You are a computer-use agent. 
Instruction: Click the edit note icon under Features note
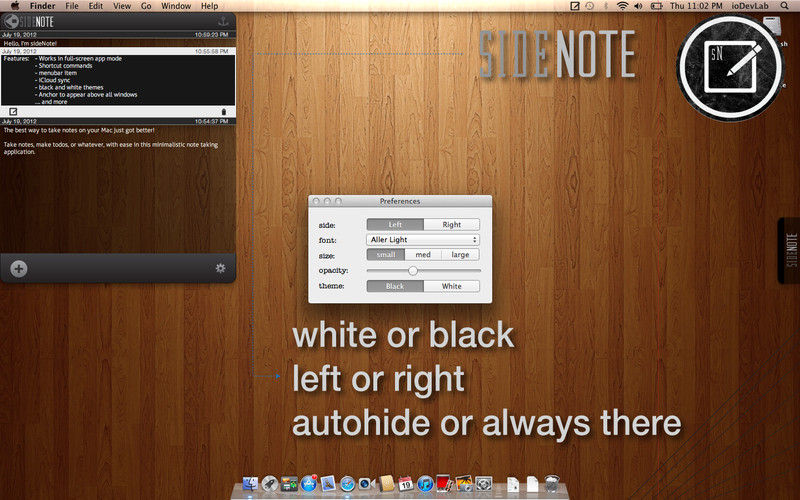(13, 111)
